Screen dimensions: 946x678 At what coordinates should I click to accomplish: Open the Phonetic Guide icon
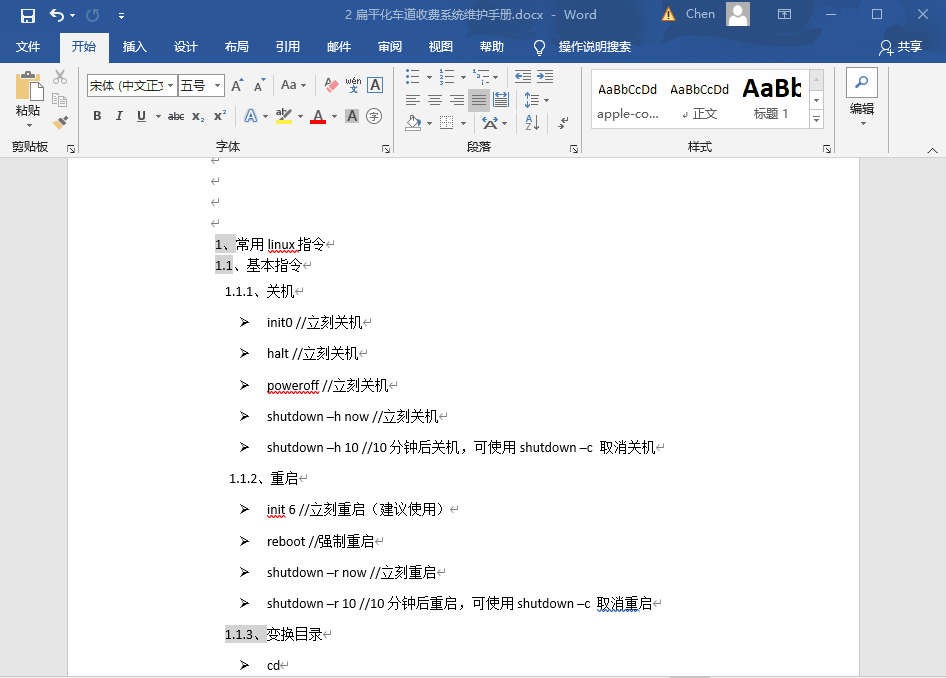(x=355, y=84)
